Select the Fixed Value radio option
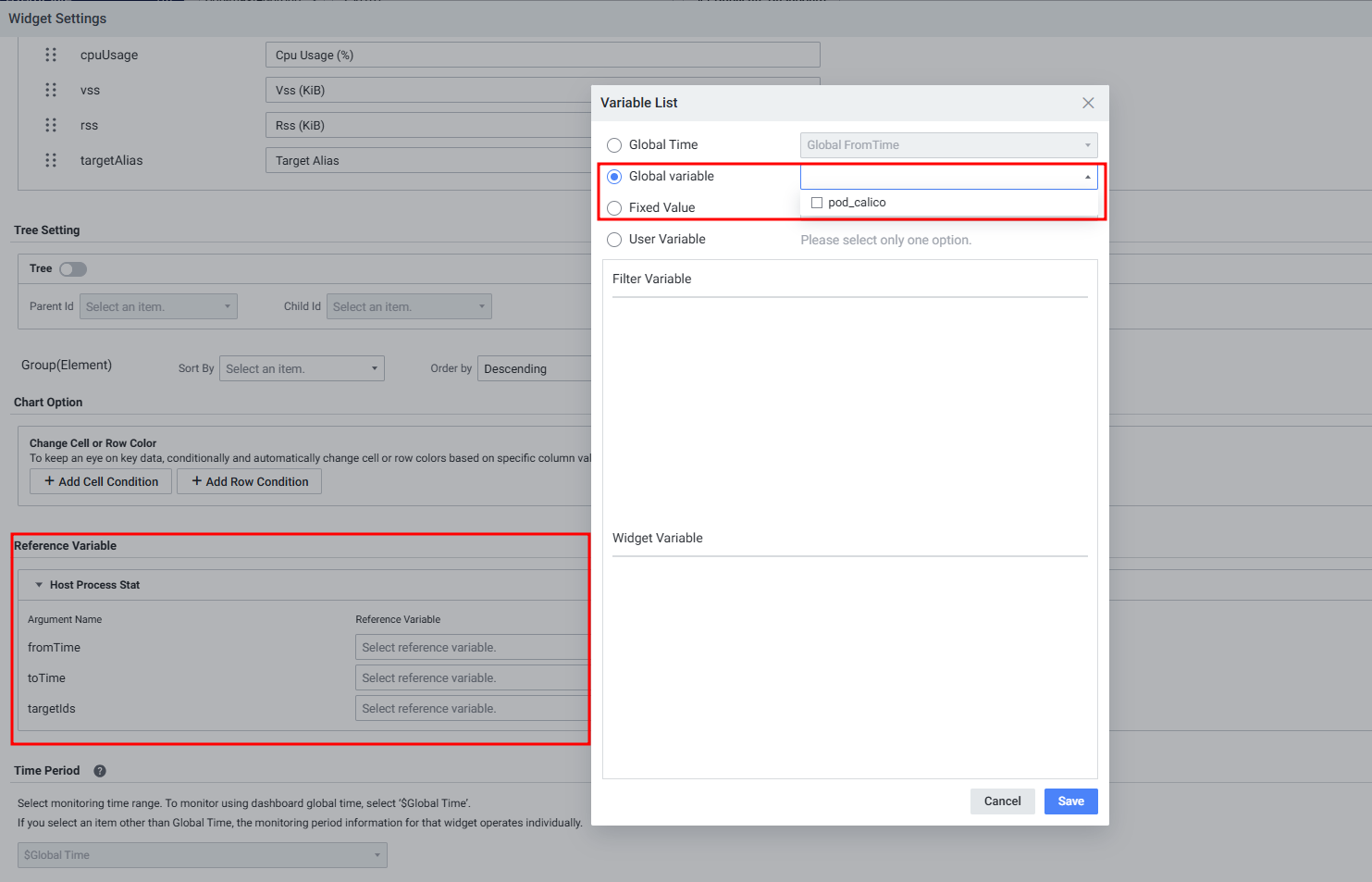Image resolution: width=1372 pixels, height=882 pixels. tap(614, 208)
